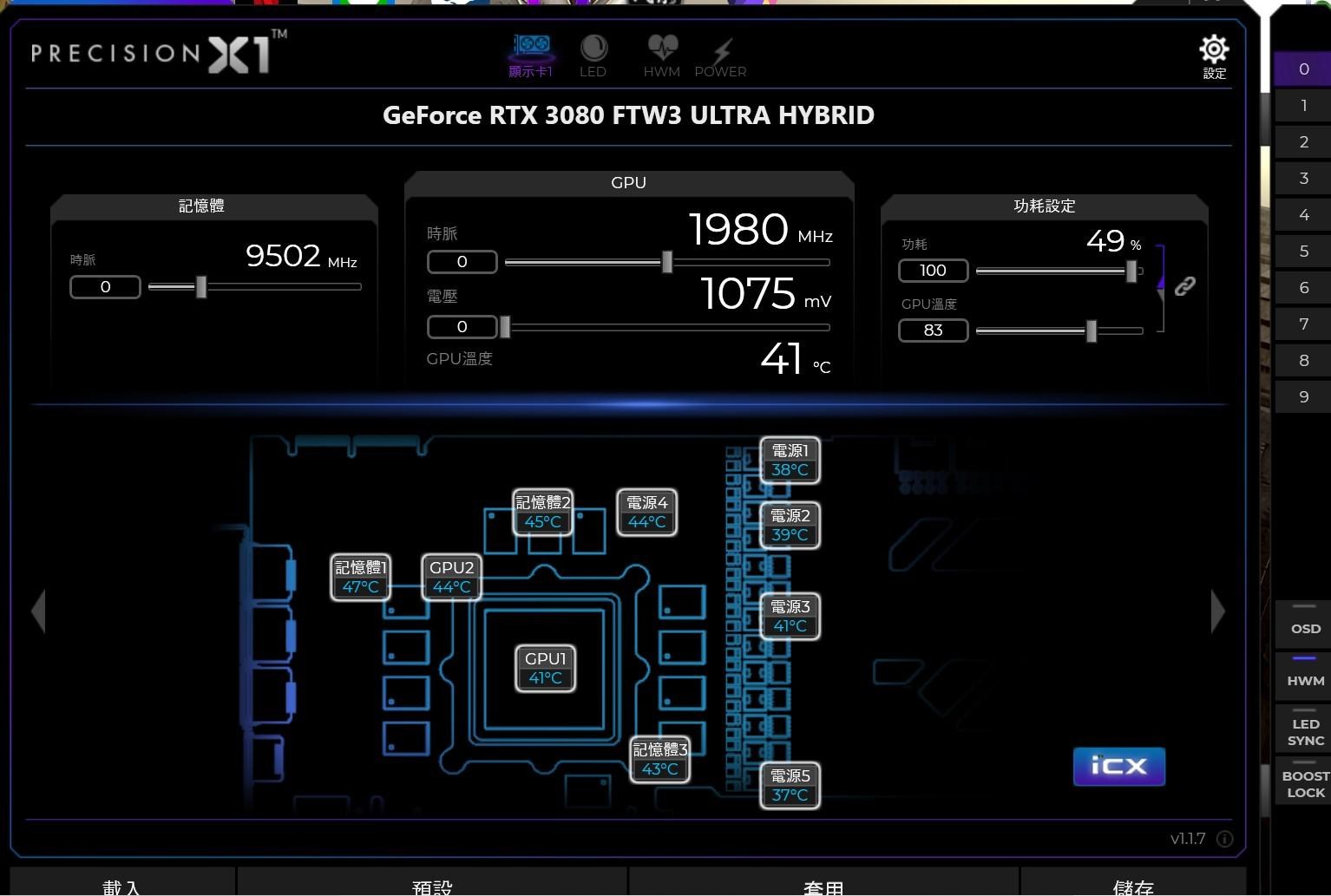Show the version info icon

1224,839
